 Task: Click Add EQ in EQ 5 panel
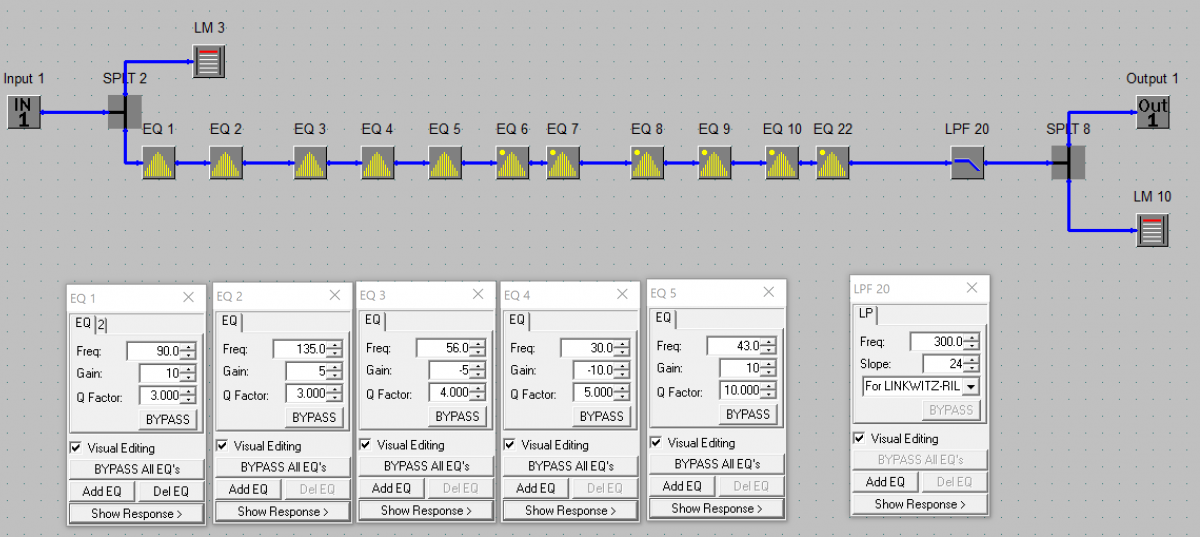pyautogui.click(x=681, y=486)
